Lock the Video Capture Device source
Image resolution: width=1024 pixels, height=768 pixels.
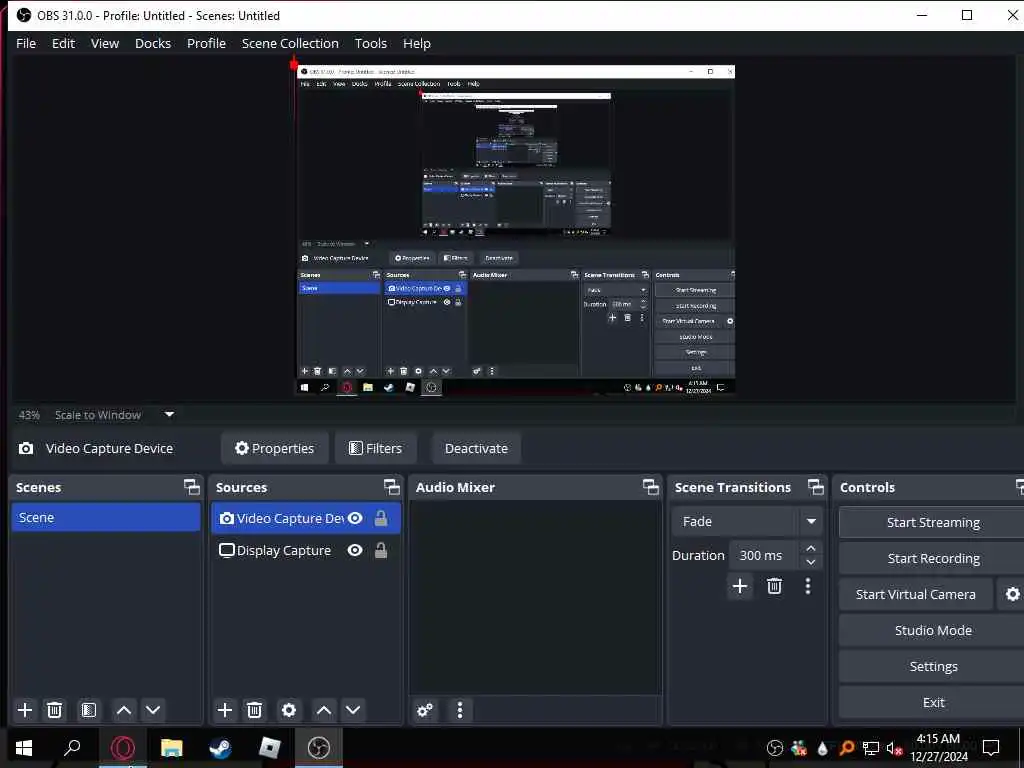tap(381, 518)
